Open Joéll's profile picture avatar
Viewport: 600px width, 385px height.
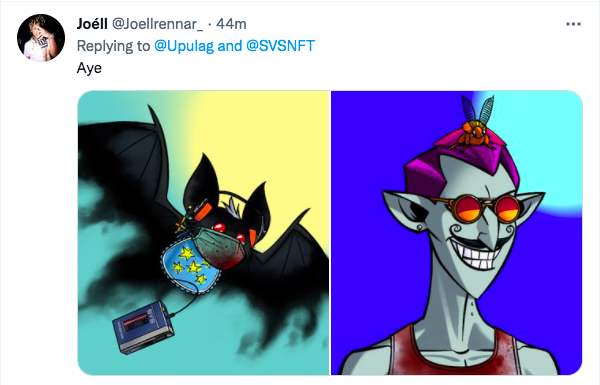pyautogui.click(x=41, y=38)
